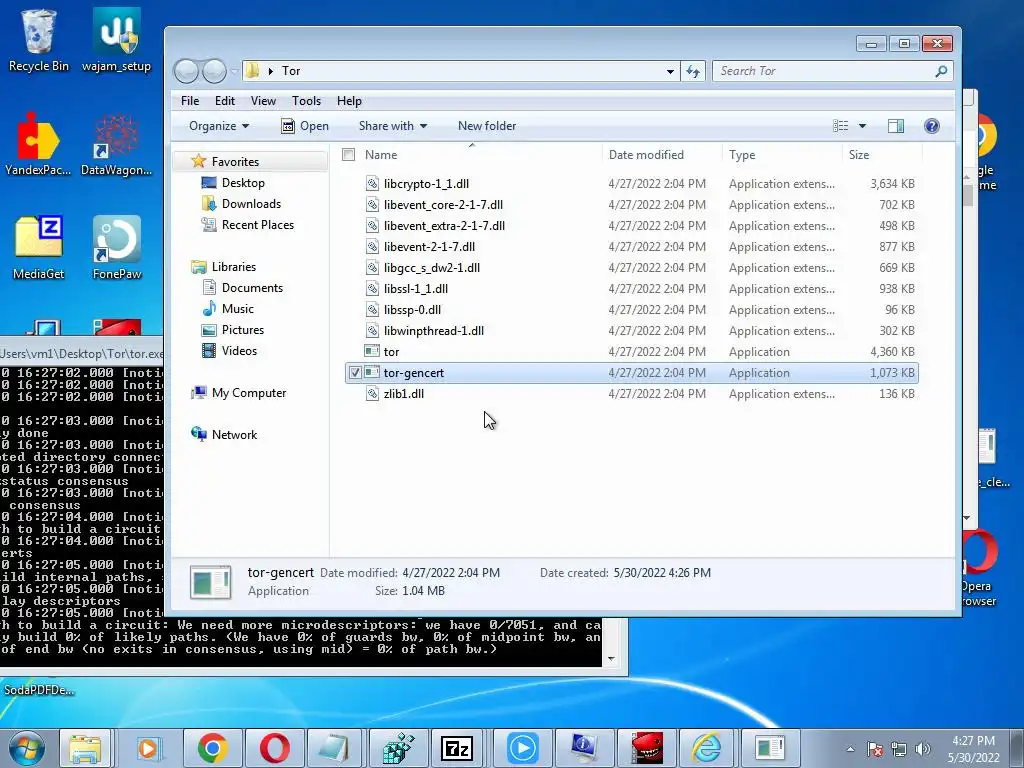Open Windows Explorer from the taskbar
Image resolution: width=1024 pixels, height=768 pixels.
point(85,748)
